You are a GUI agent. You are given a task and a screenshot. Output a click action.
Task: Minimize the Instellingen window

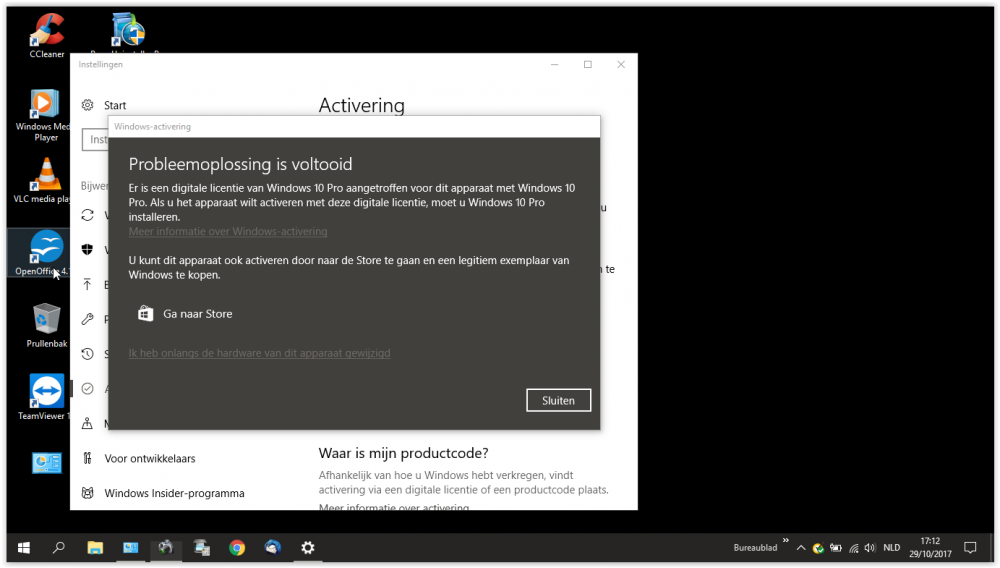tap(554, 64)
